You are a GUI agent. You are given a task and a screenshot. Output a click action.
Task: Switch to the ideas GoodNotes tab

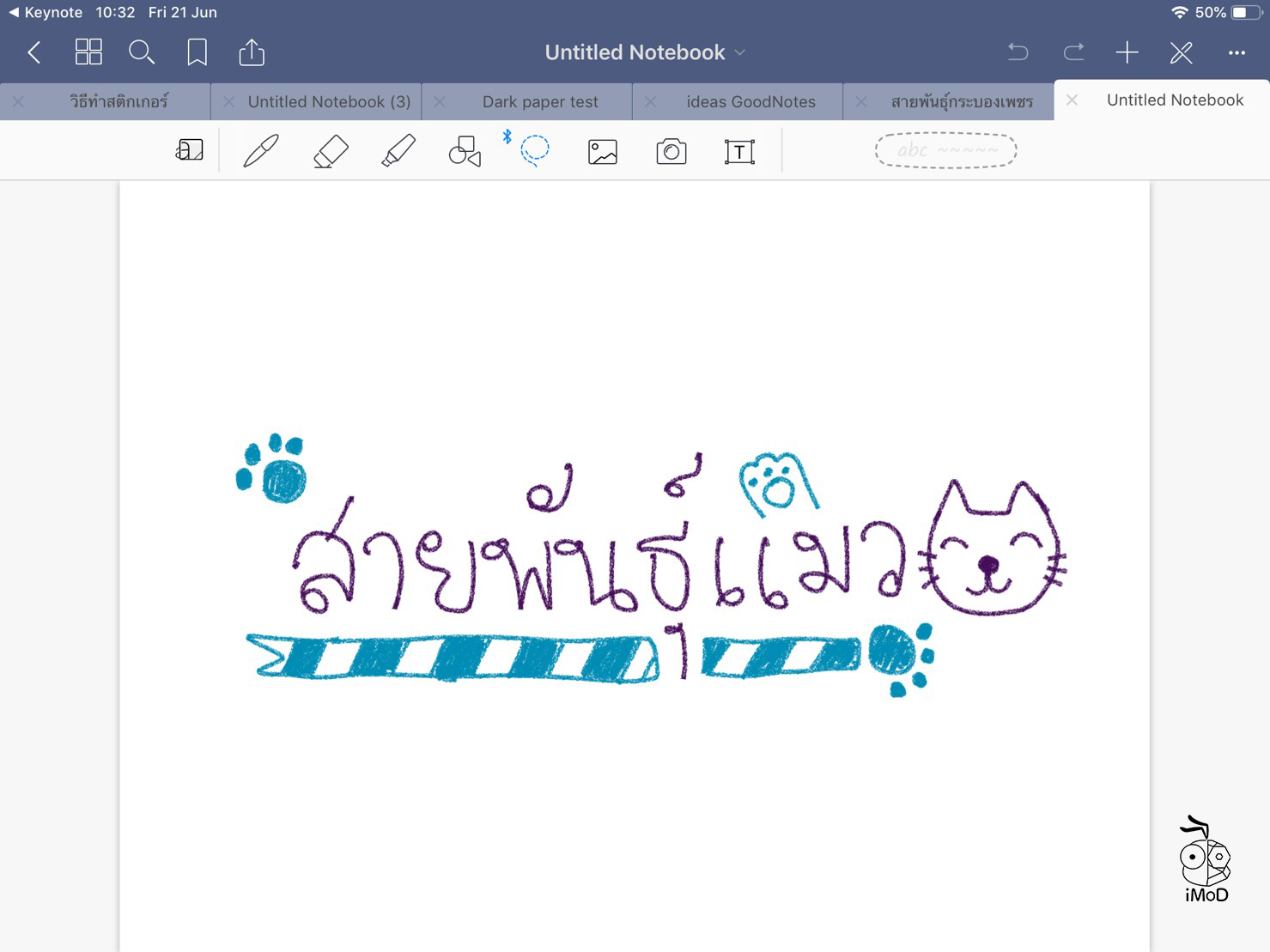click(x=750, y=102)
